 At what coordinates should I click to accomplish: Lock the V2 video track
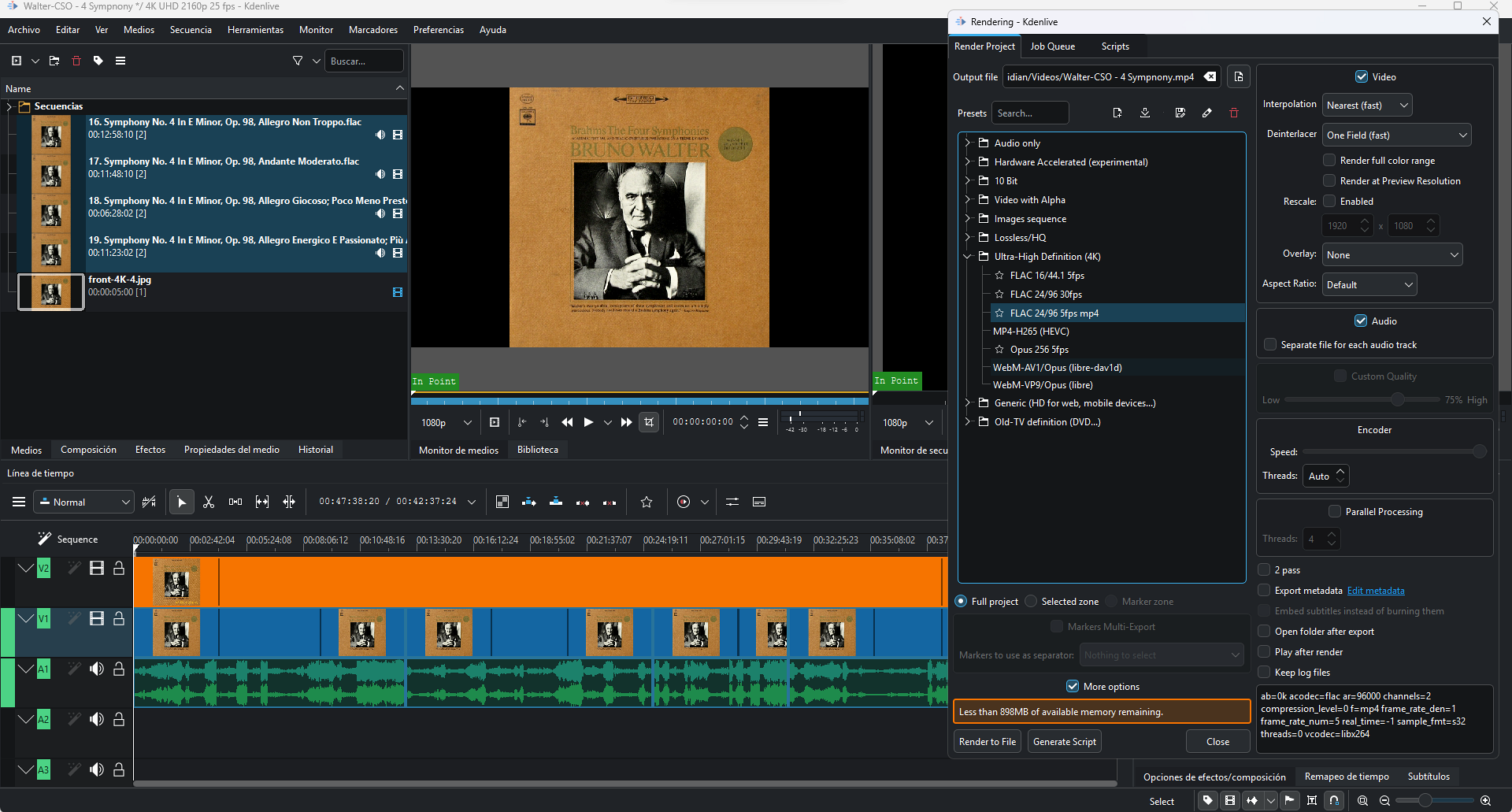(119, 568)
